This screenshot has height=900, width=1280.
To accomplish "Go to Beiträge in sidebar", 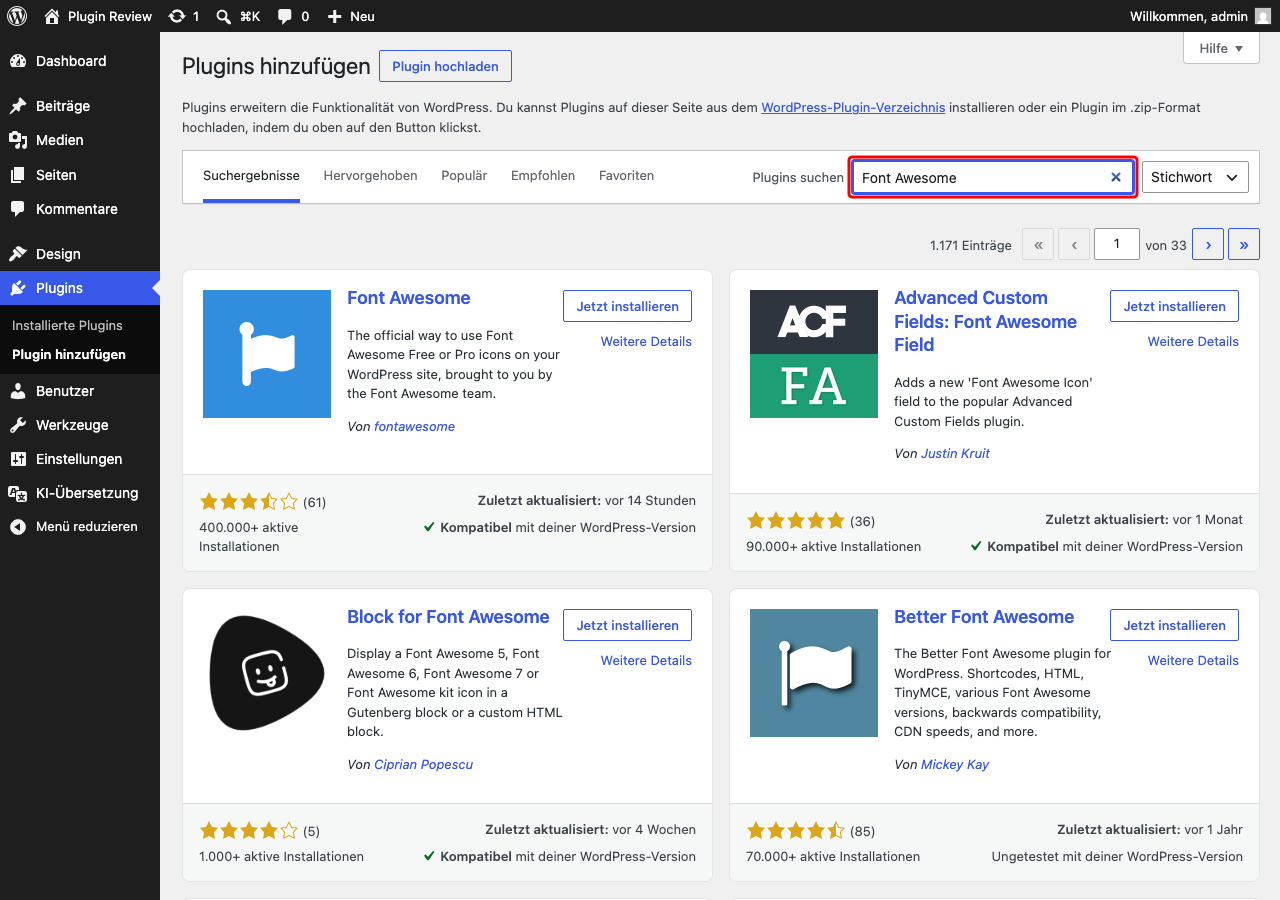I will point(80,106).
